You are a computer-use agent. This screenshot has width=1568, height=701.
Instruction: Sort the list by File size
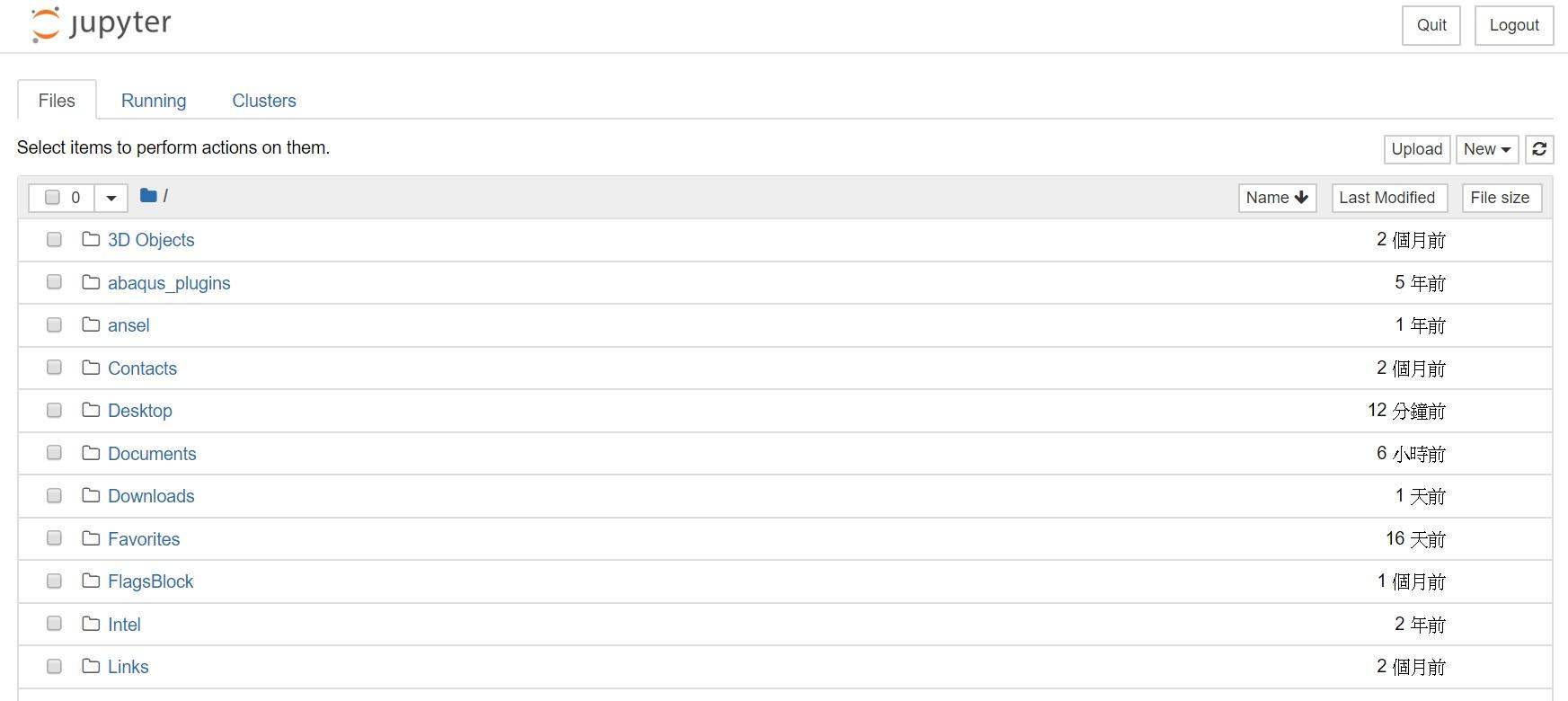click(x=1500, y=198)
